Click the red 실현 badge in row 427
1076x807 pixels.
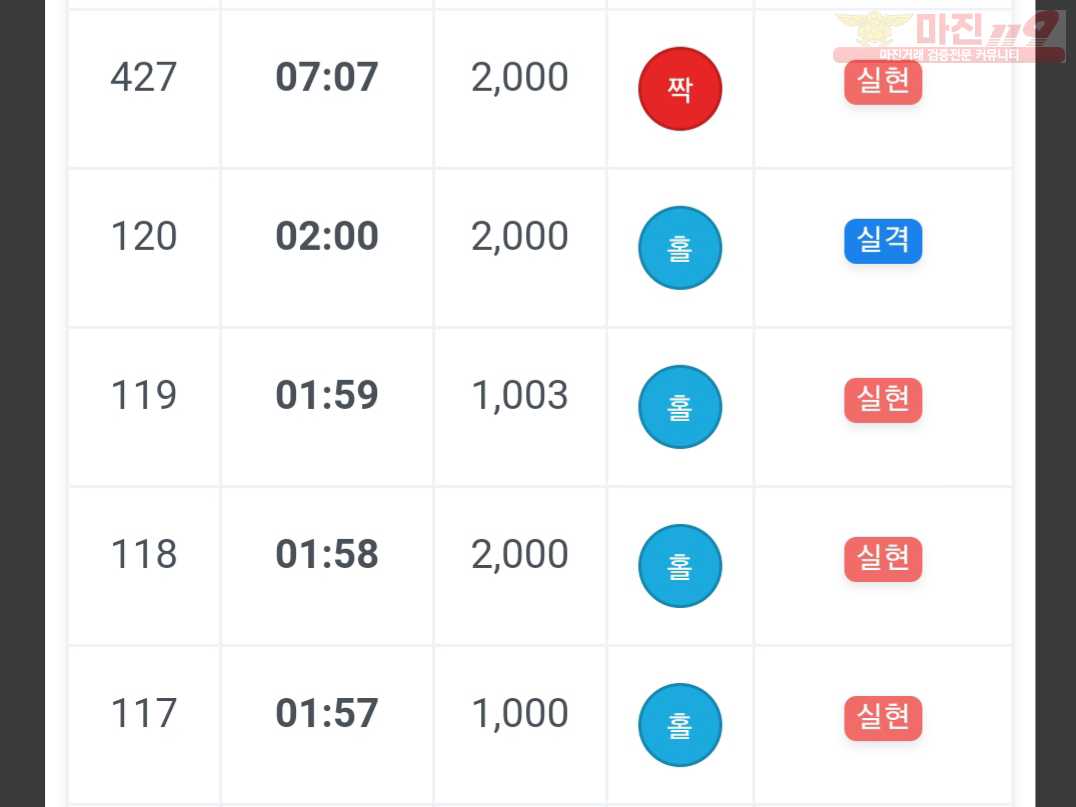882,82
